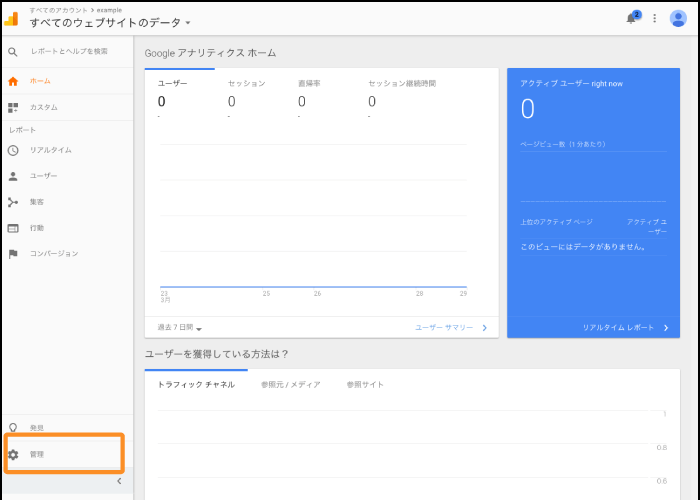Switch to the トラフィック チャネル tab
The width and height of the screenshot is (700, 500).
196,385
